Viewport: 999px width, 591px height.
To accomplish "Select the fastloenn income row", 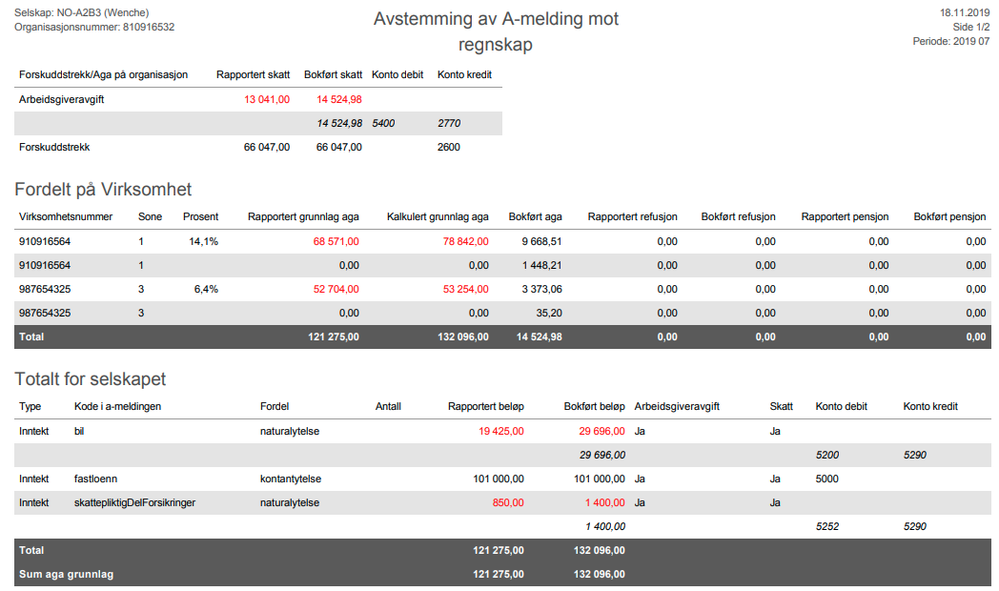I will pos(503,479).
